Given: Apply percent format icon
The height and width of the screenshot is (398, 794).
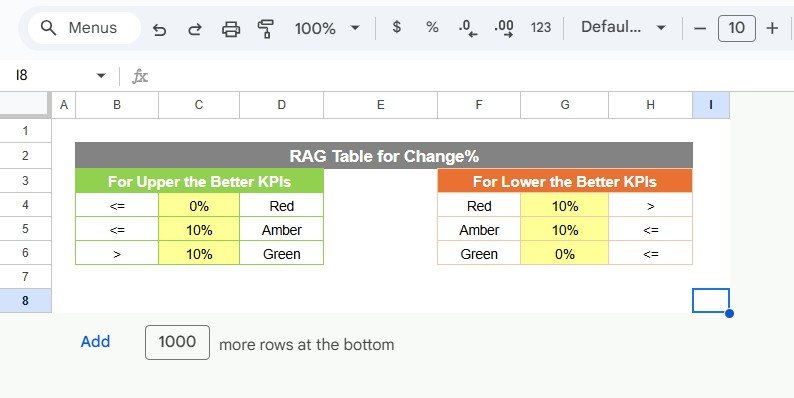Looking at the screenshot, I should (432, 27).
